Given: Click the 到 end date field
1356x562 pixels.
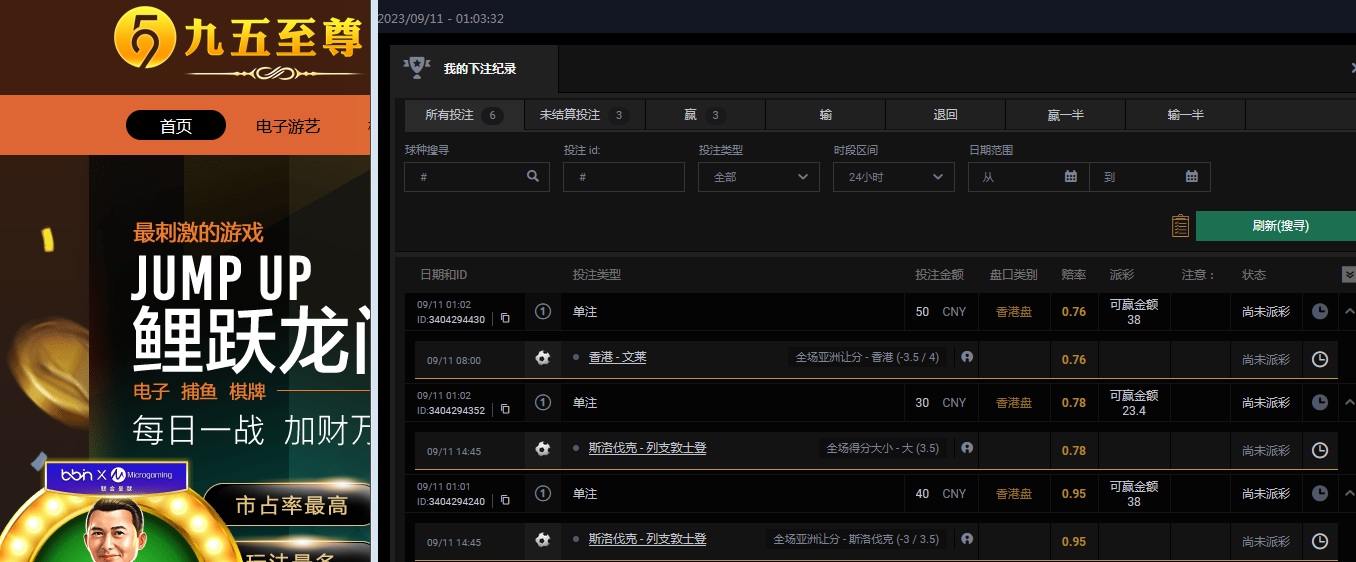Looking at the screenshot, I should pos(1150,177).
